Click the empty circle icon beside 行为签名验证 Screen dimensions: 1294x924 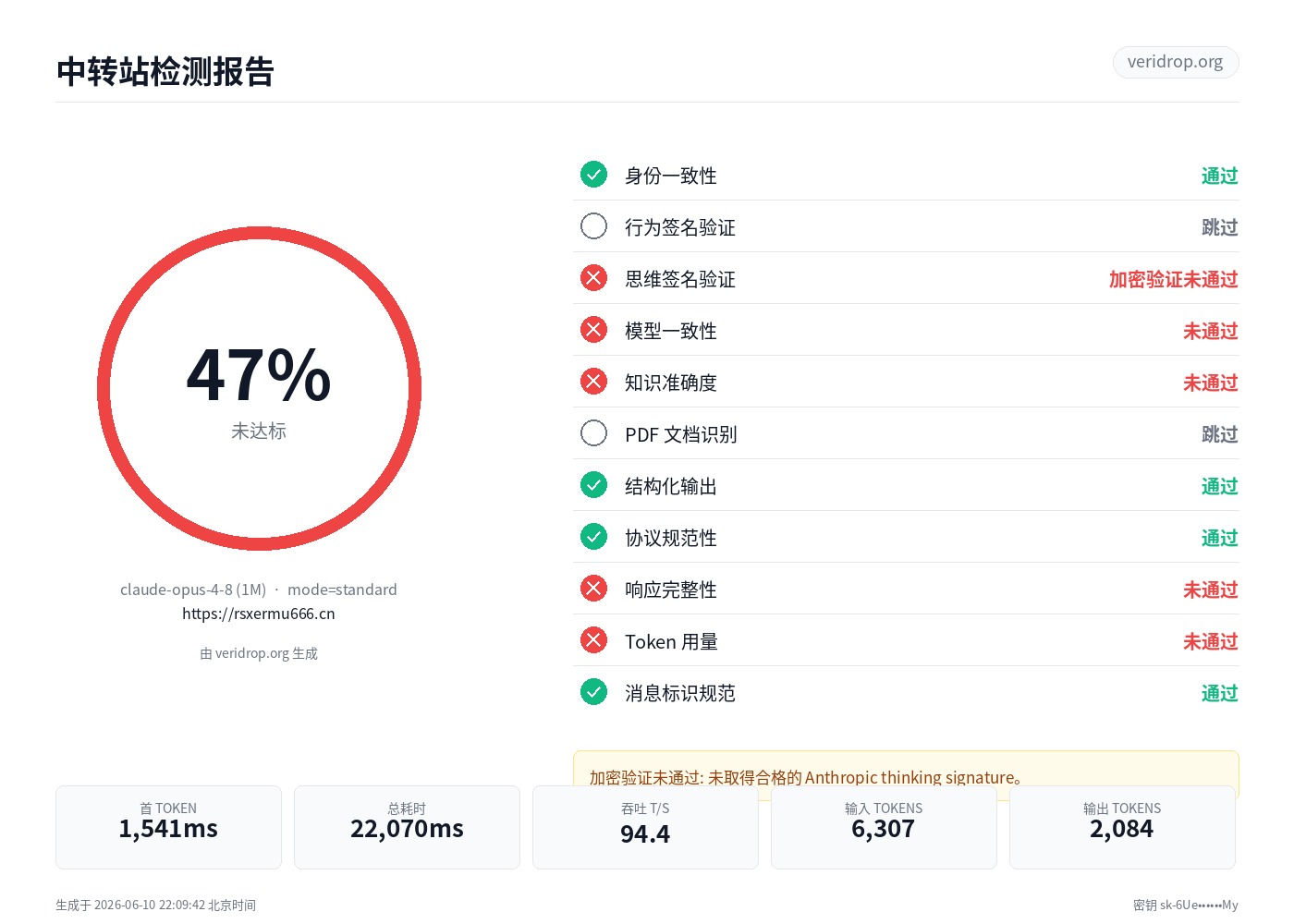click(593, 226)
